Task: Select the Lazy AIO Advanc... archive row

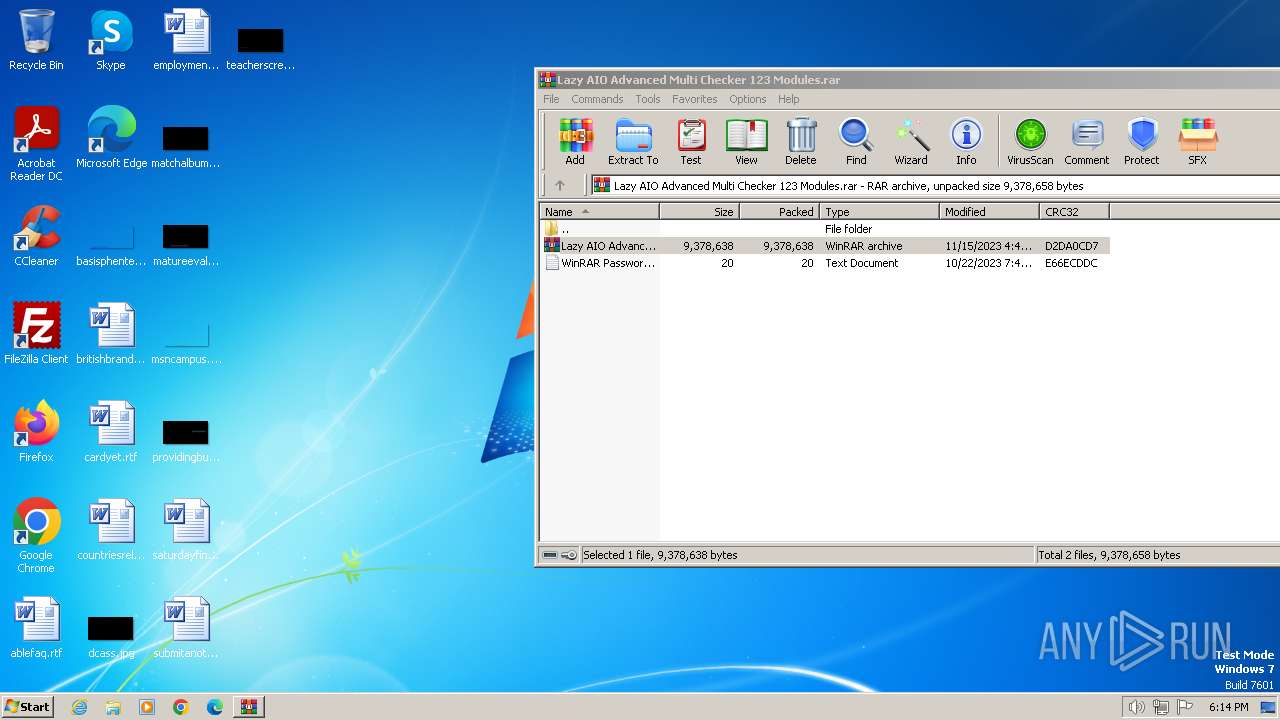Action: [825, 246]
